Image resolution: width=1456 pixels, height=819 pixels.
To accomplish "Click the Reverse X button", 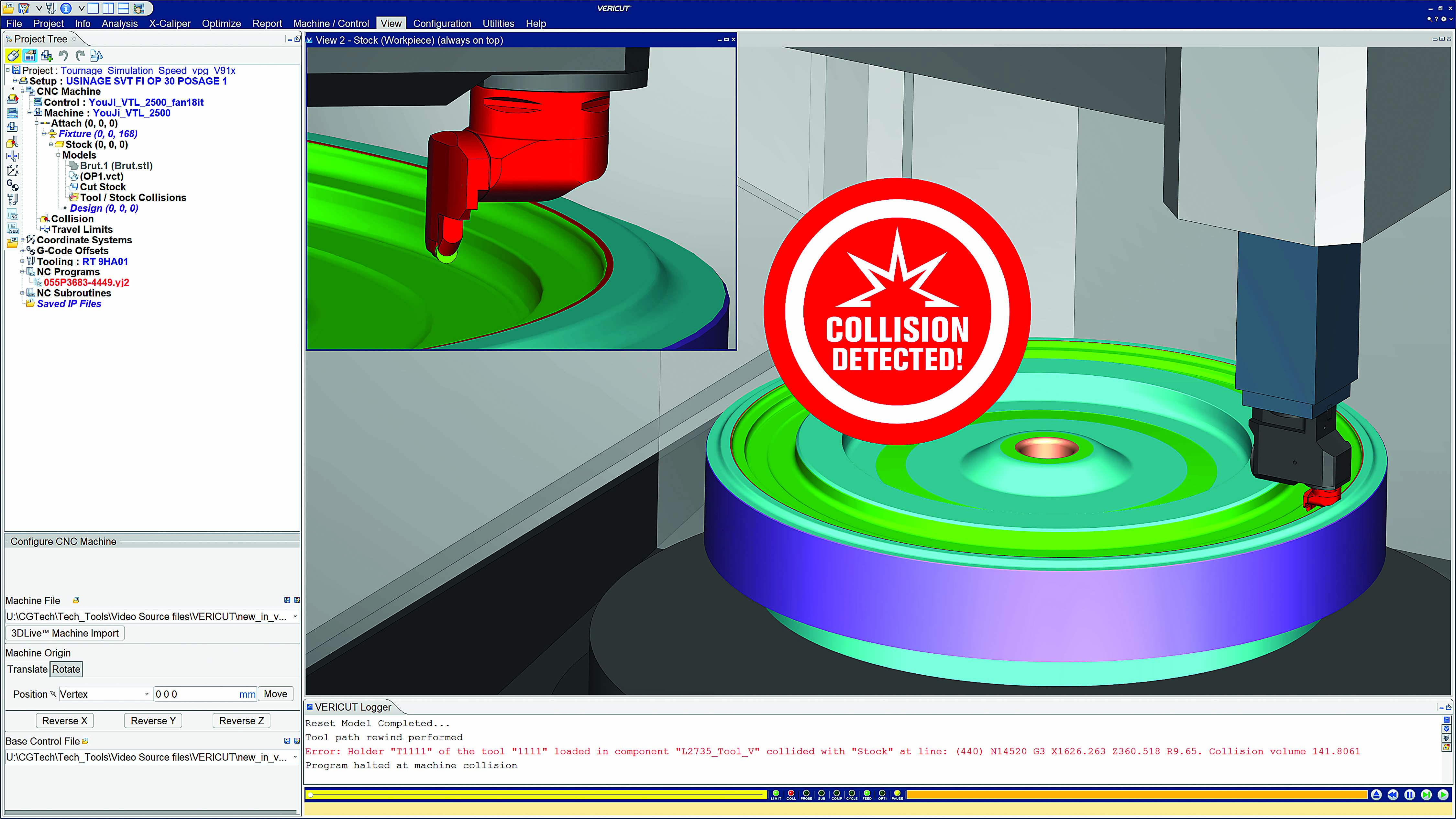I will click(64, 720).
